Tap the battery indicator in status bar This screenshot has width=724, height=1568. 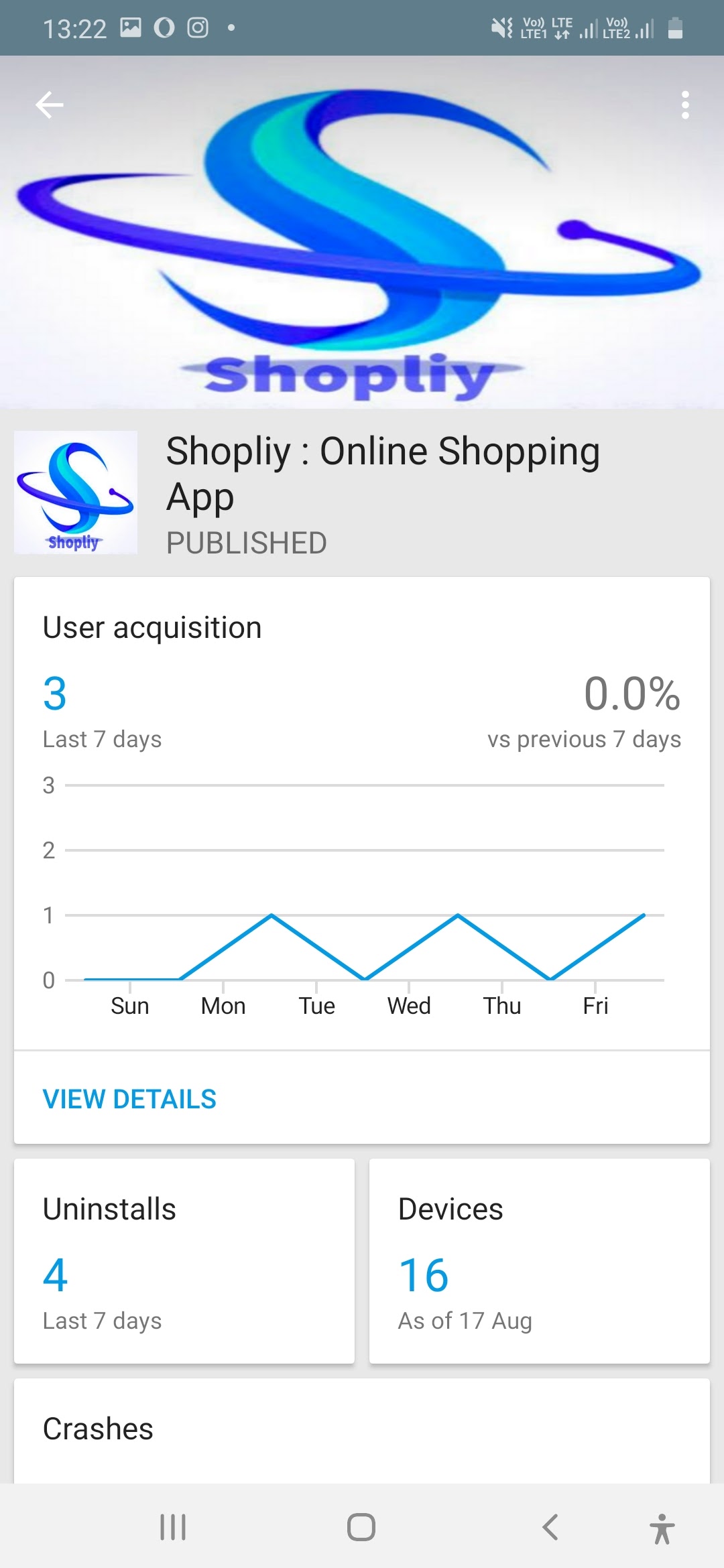[x=675, y=28]
